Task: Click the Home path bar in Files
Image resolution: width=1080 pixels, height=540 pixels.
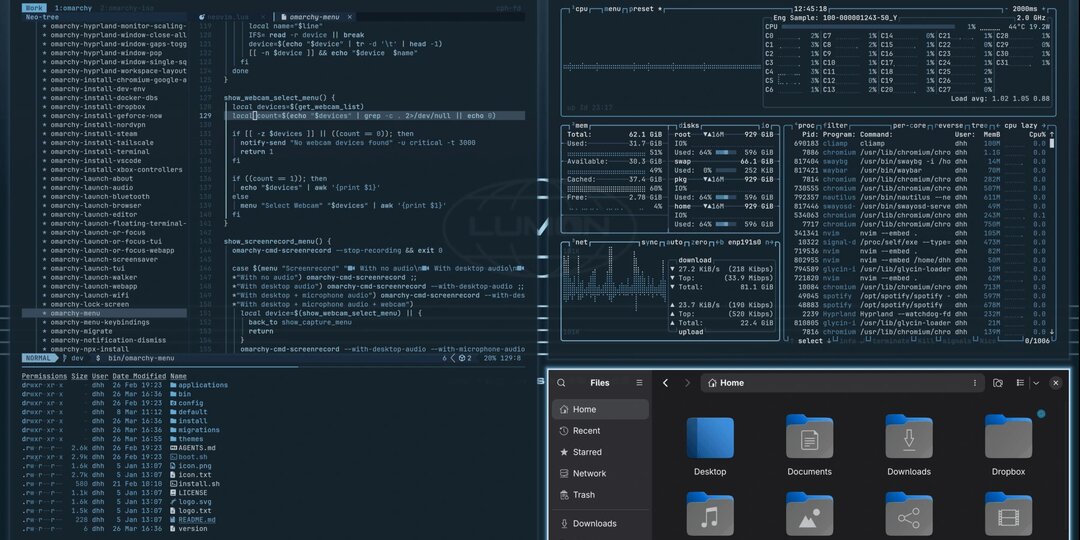Action: click(x=842, y=383)
